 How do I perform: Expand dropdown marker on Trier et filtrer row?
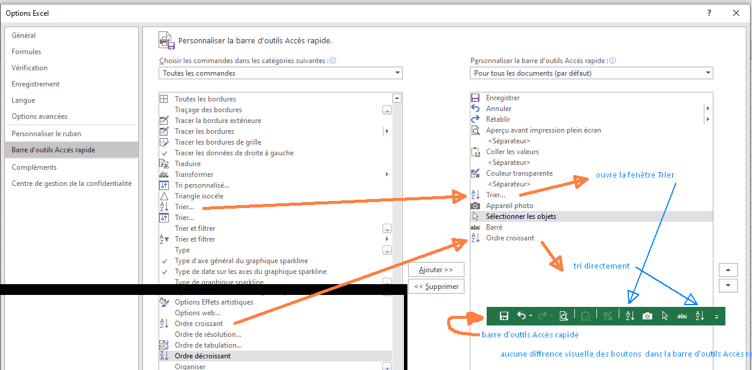387,229
